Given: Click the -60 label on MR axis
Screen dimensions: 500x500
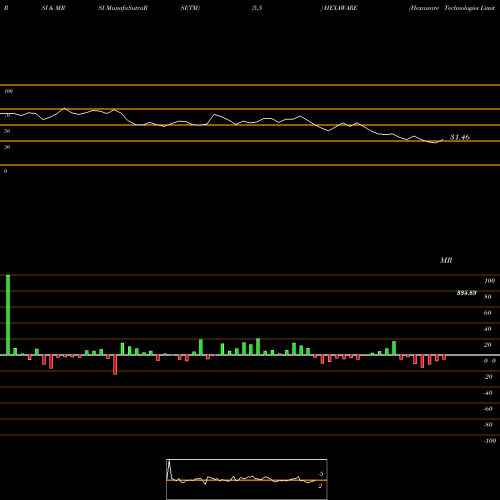Looking at the screenshot, I should (x=488, y=409).
